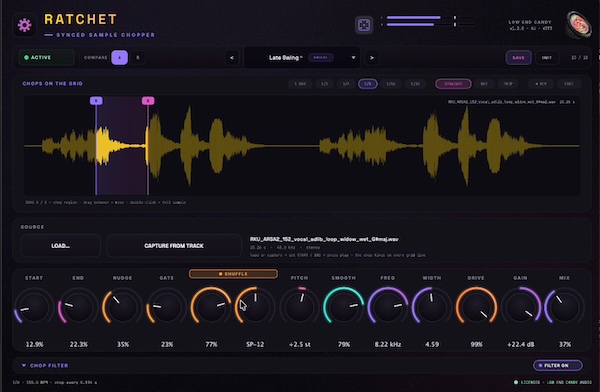The image size is (600, 392).
Task: Click the INIT preset button
Action: point(546,58)
